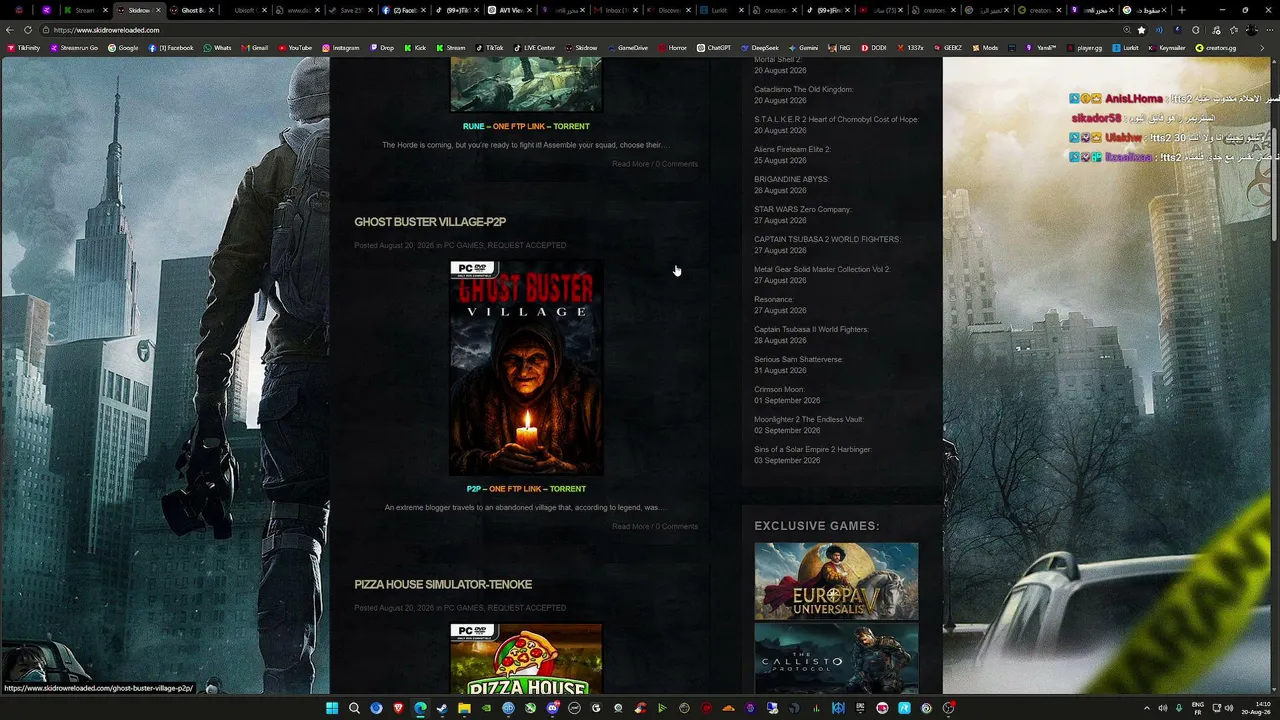This screenshot has width=1280, height=720.
Task: Close the Skidrow browser tab
Action: (x=158, y=10)
